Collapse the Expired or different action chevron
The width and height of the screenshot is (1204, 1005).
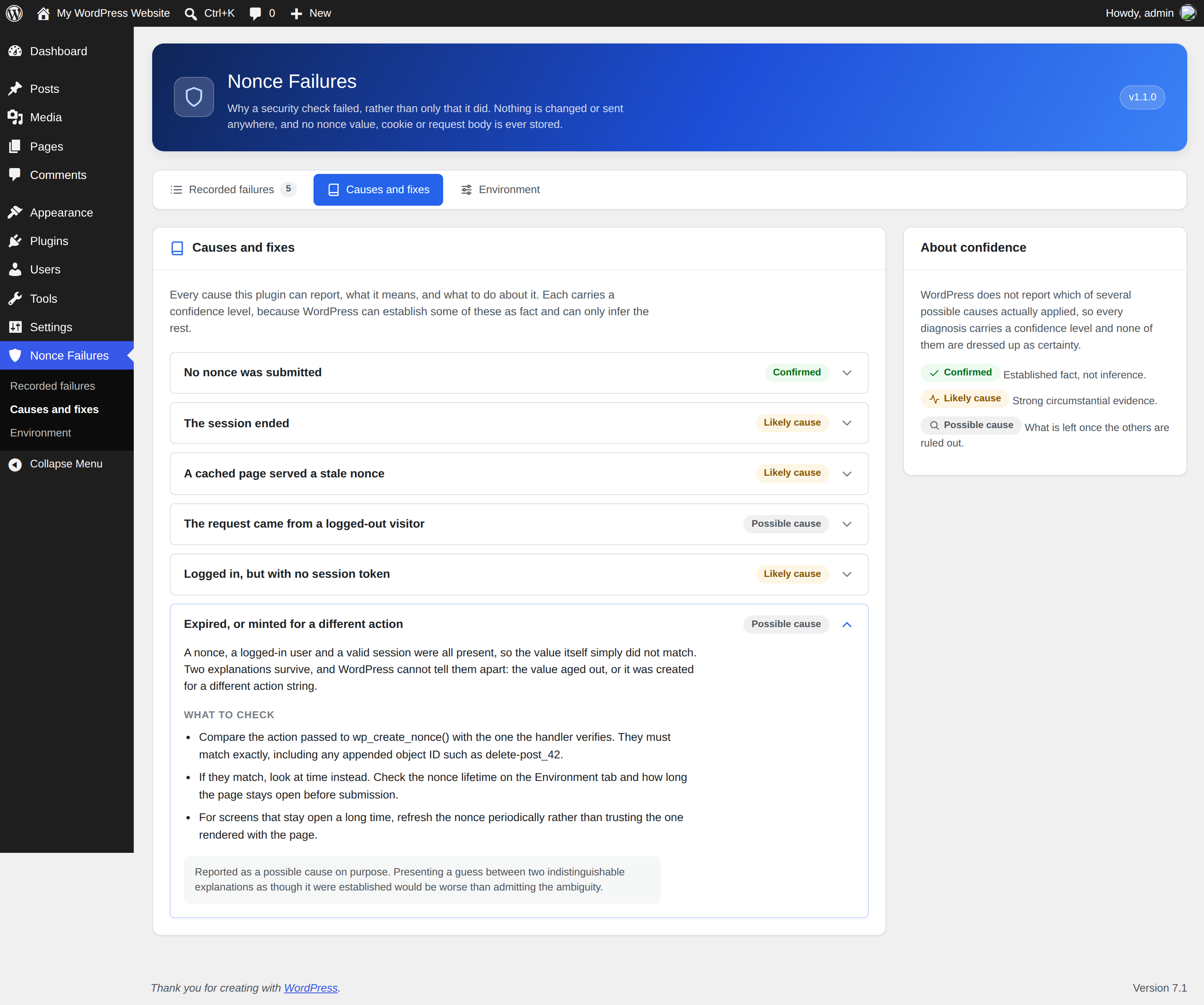(847, 624)
